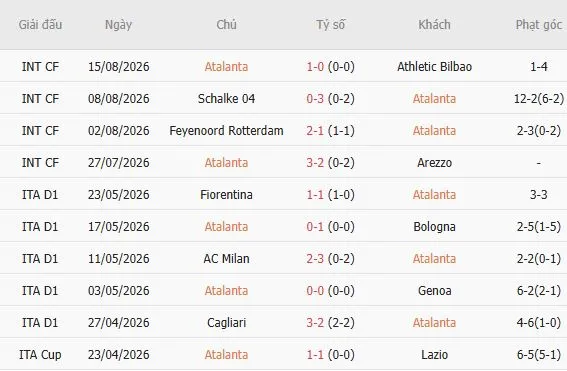The width and height of the screenshot is (567, 371).
Task: Open Atalanta home team link dated 15/08/2026
Action: pyautogui.click(x=226, y=67)
